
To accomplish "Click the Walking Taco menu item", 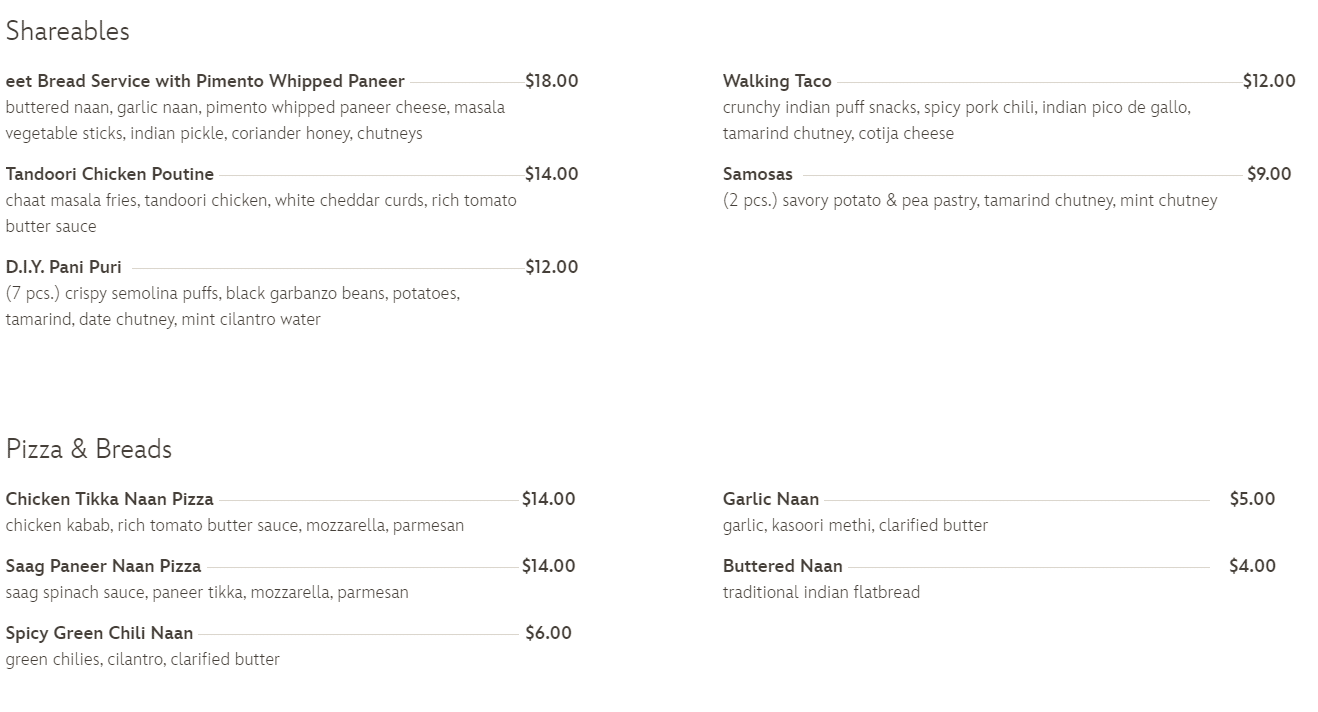I will 777,81.
